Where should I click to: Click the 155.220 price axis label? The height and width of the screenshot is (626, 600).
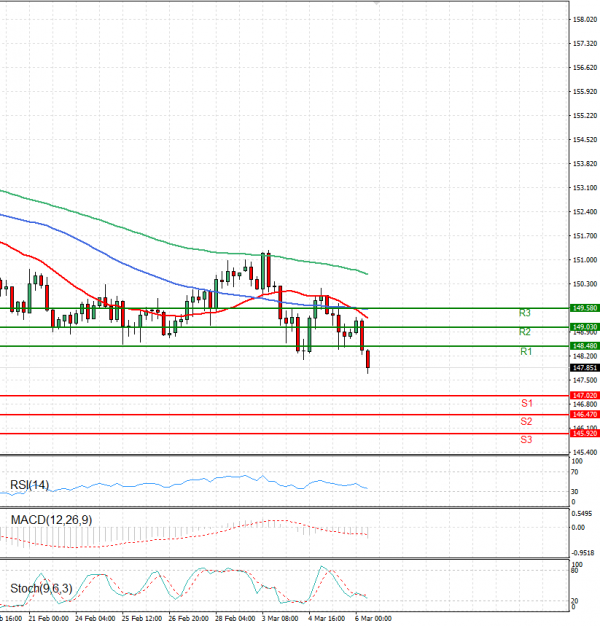585,115
